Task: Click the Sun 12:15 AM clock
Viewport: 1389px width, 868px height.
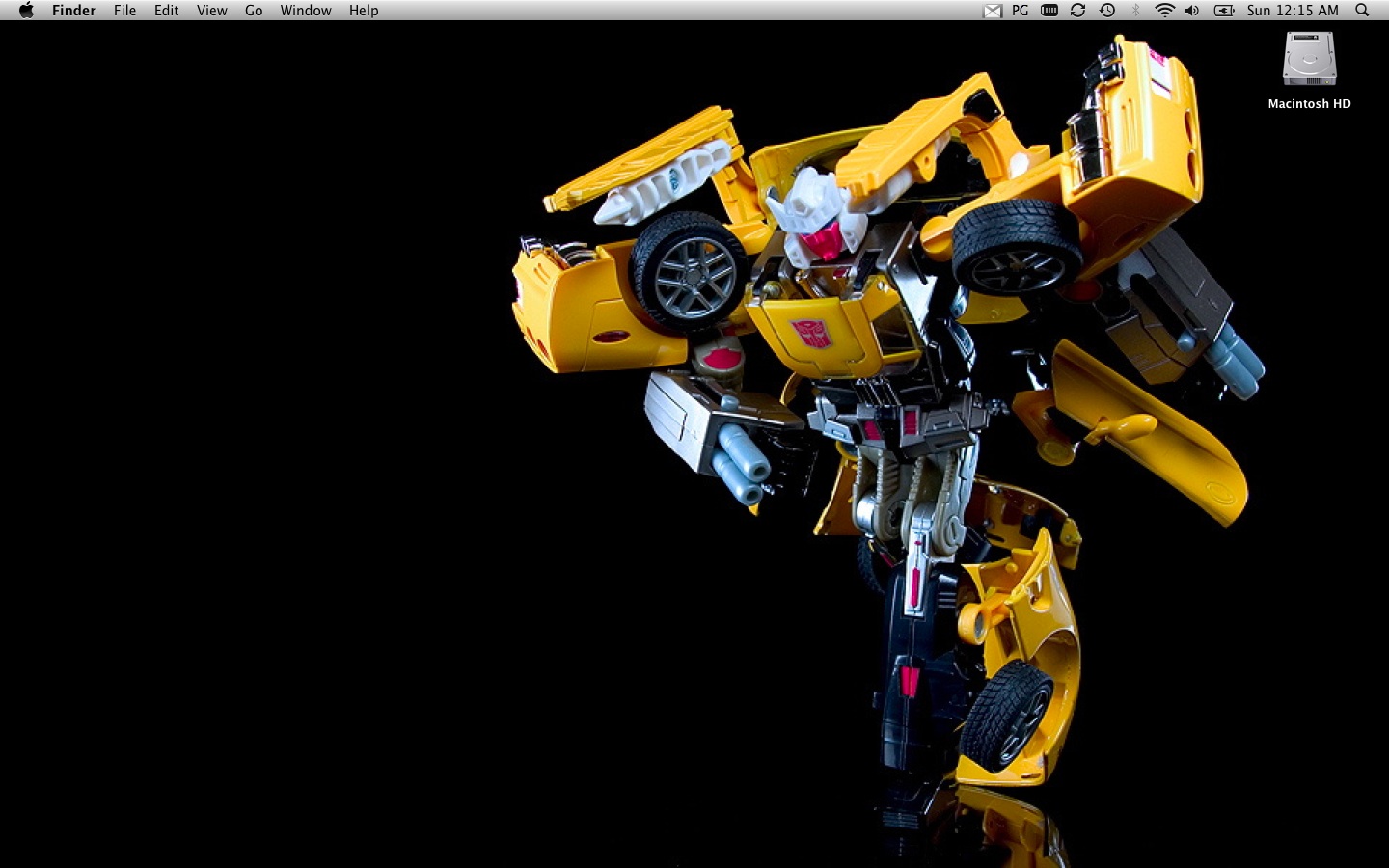Action: (x=1293, y=11)
